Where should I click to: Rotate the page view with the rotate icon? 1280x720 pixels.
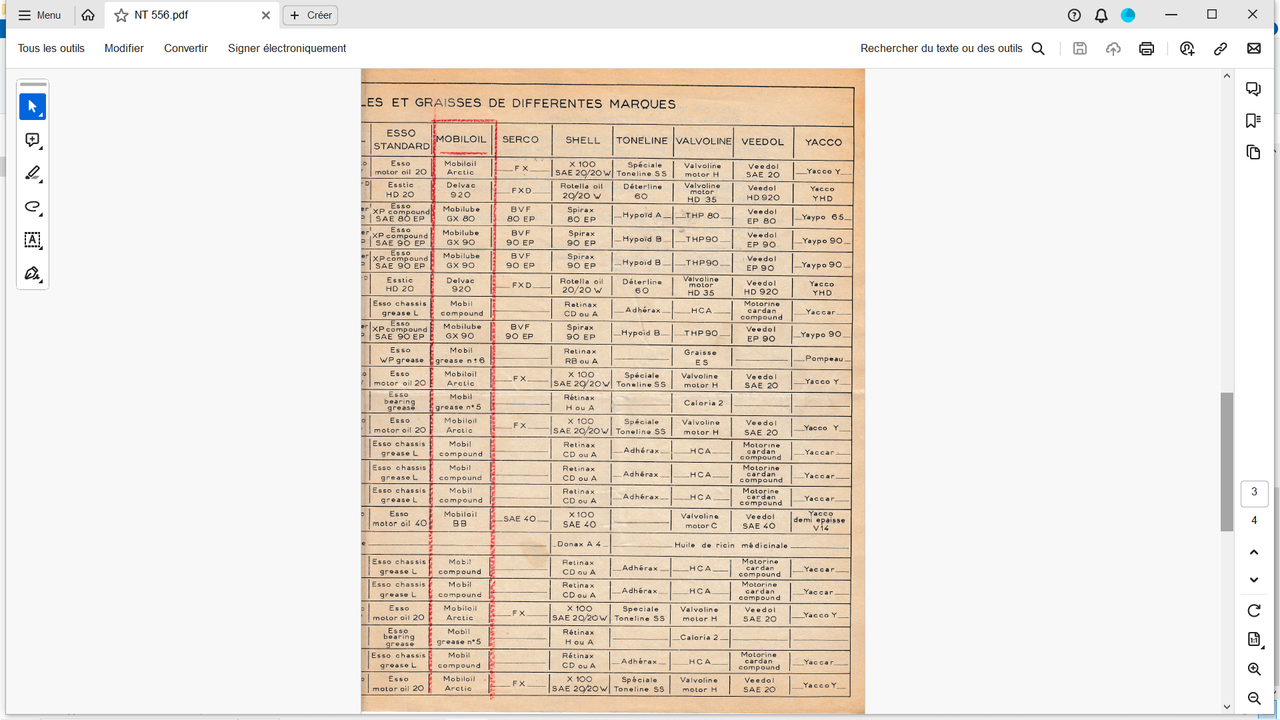1254,610
